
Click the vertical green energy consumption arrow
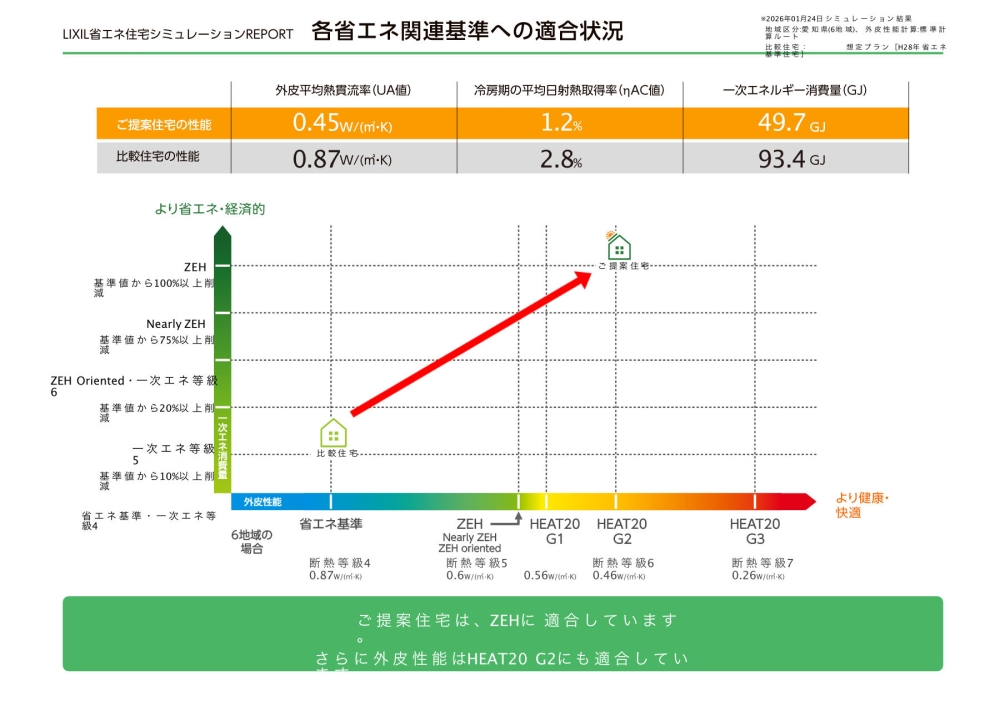point(222,360)
